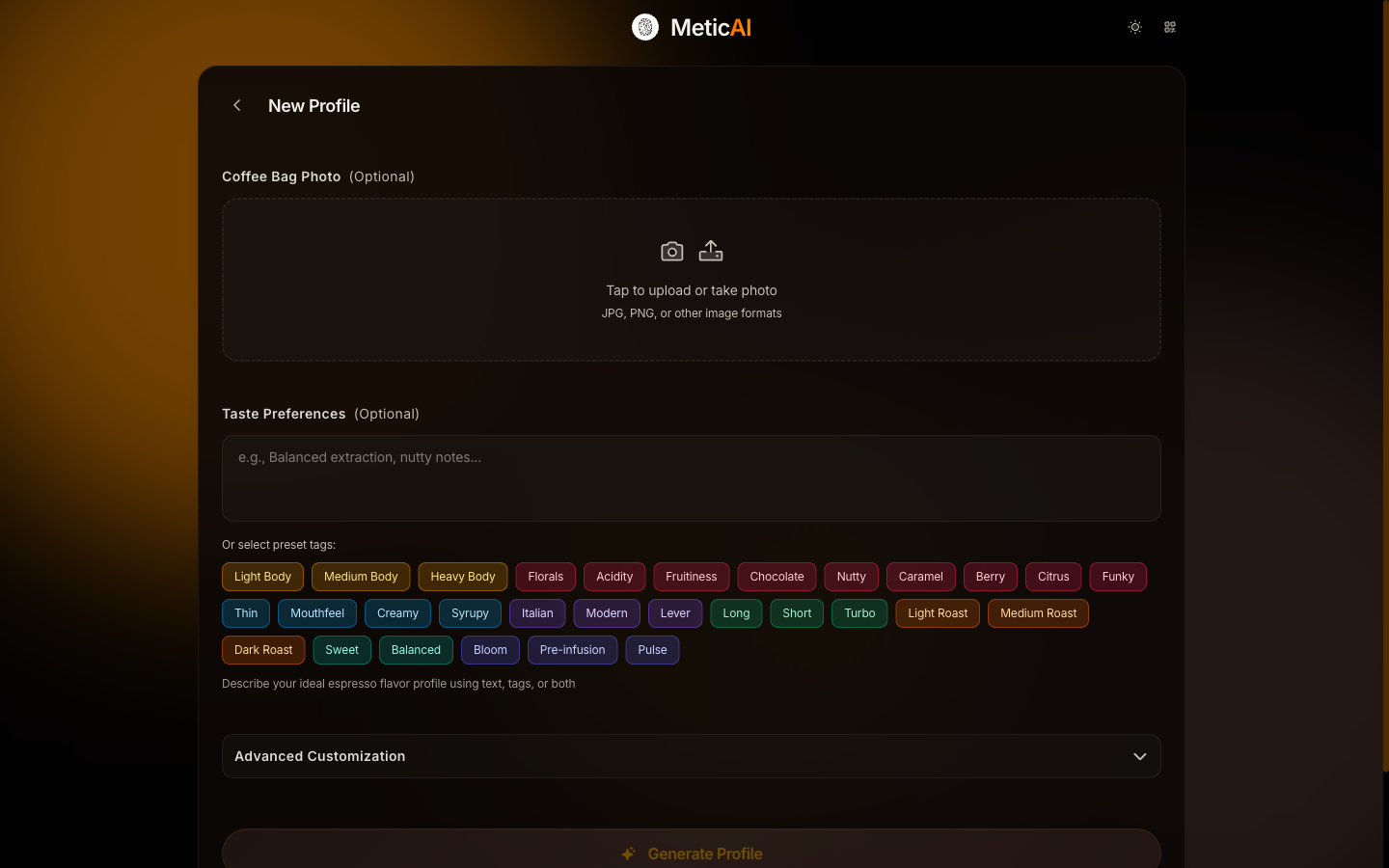The width and height of the screenshot is (1389, 868).
Task: Go back with the left chevron arrow
Action: pos(237,105)
